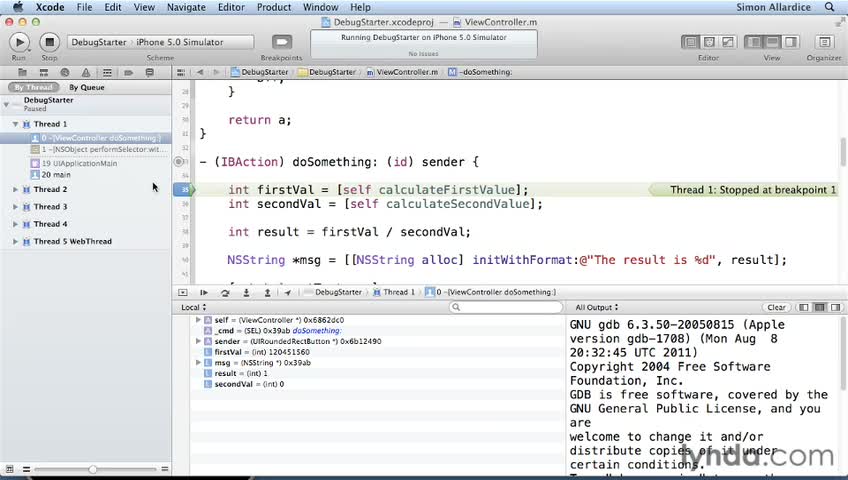This screenshot has width=848, height=480.
Task: Select the By Thread view
Action: pos(34,87)
